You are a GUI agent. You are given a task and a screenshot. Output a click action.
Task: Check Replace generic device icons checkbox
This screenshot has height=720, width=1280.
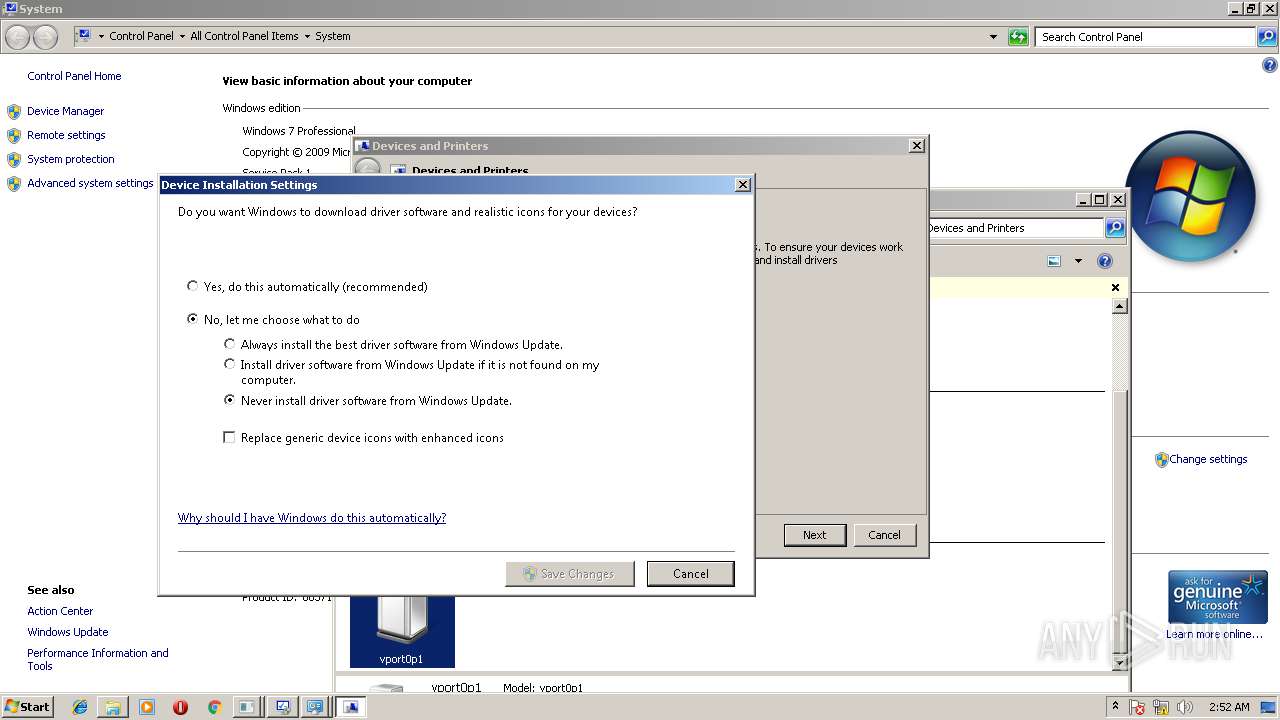pos(230,437)
